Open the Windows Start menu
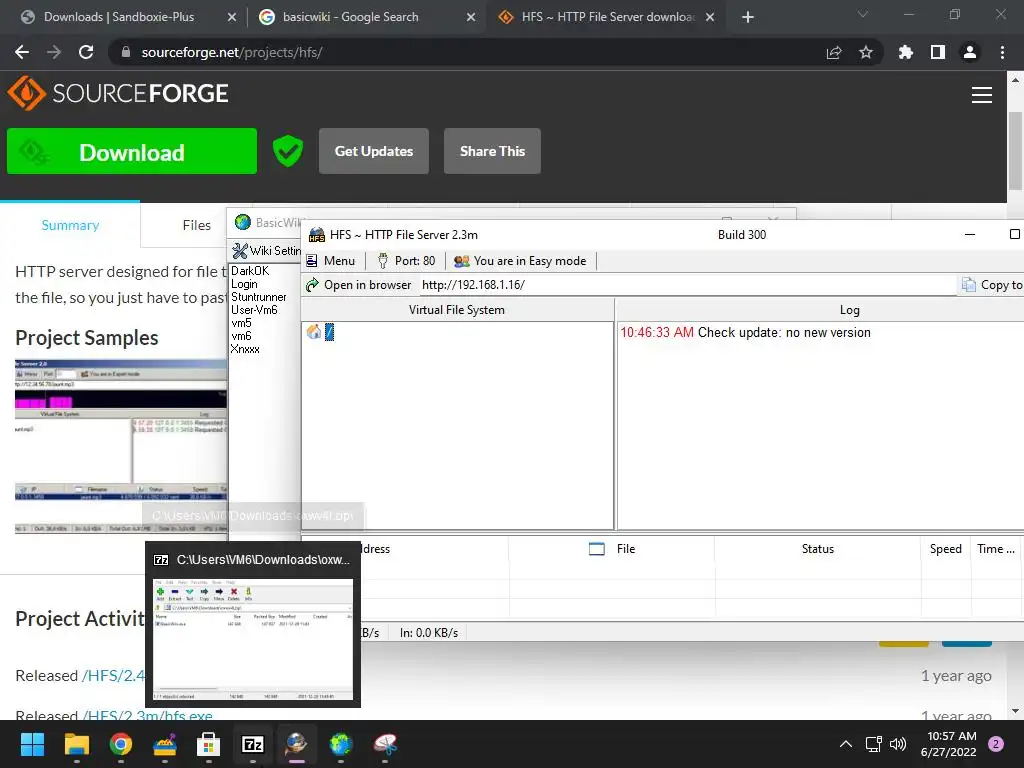Screen dimensions: 1024x768 click(x=32, y=744)
